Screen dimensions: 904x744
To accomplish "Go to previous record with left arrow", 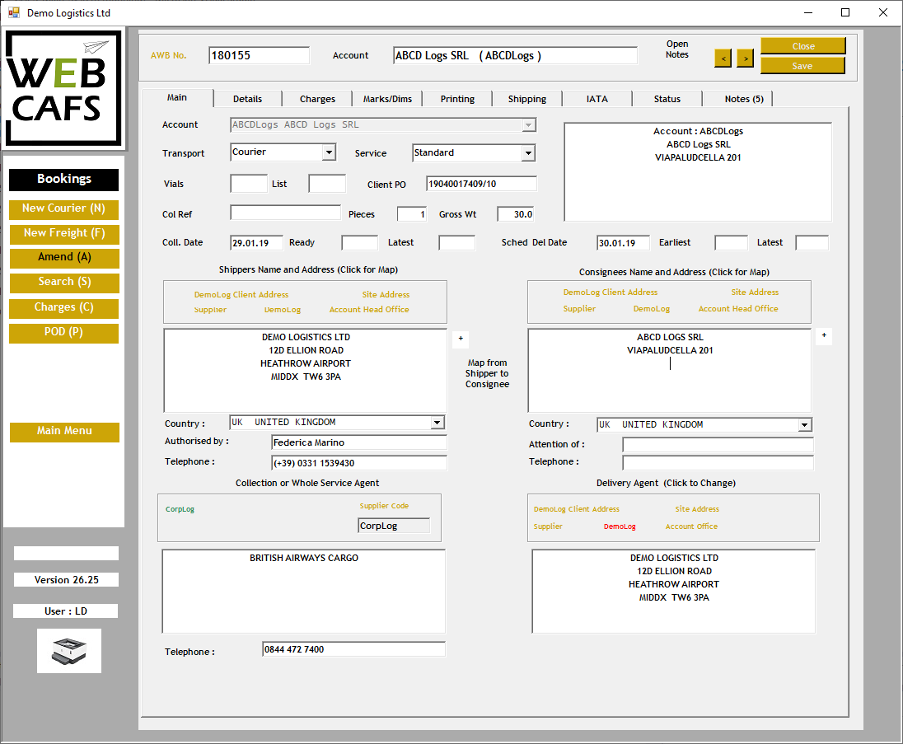I will (723, 59).
